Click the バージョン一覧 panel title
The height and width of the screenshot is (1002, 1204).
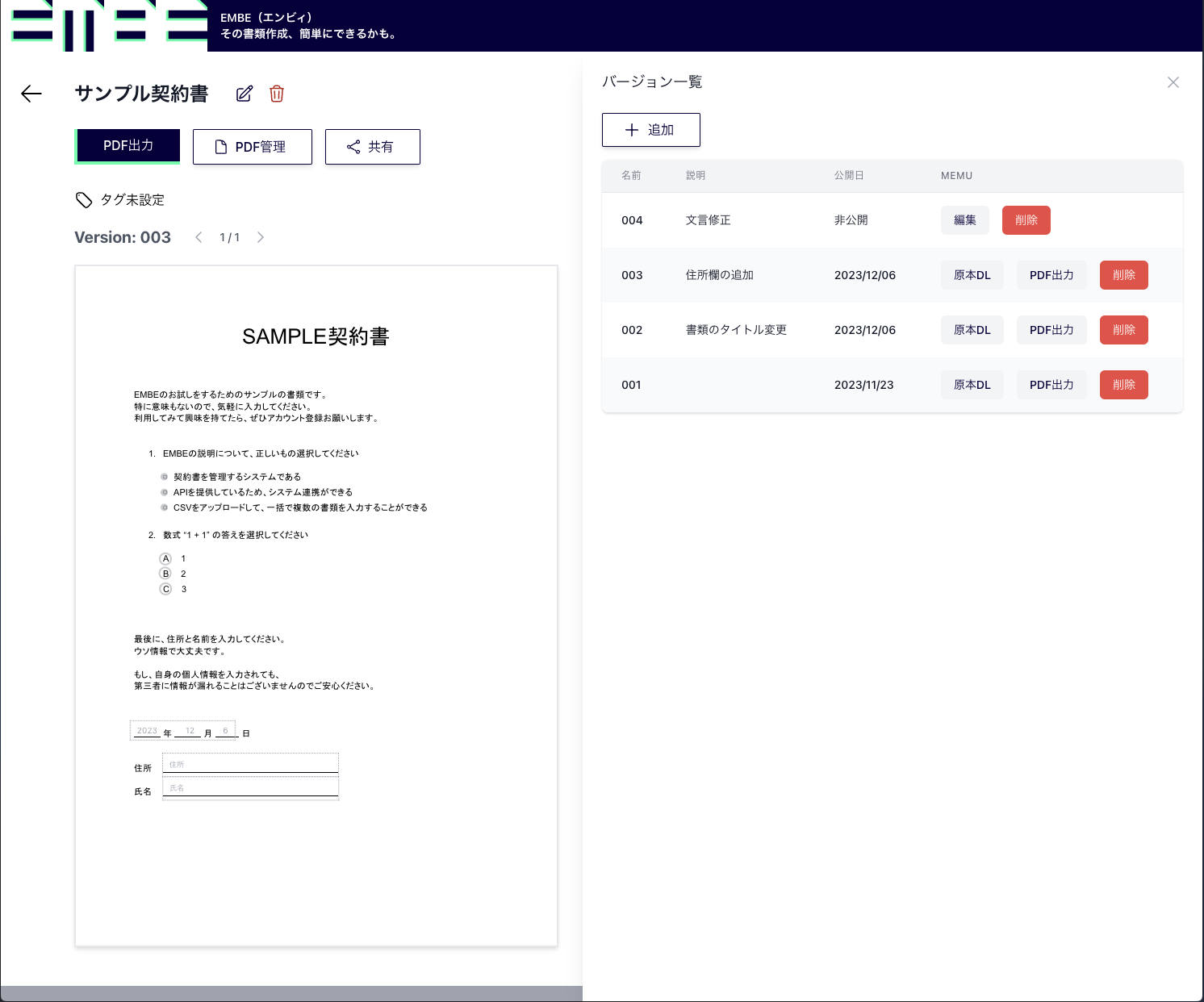(x=652, y=81)
